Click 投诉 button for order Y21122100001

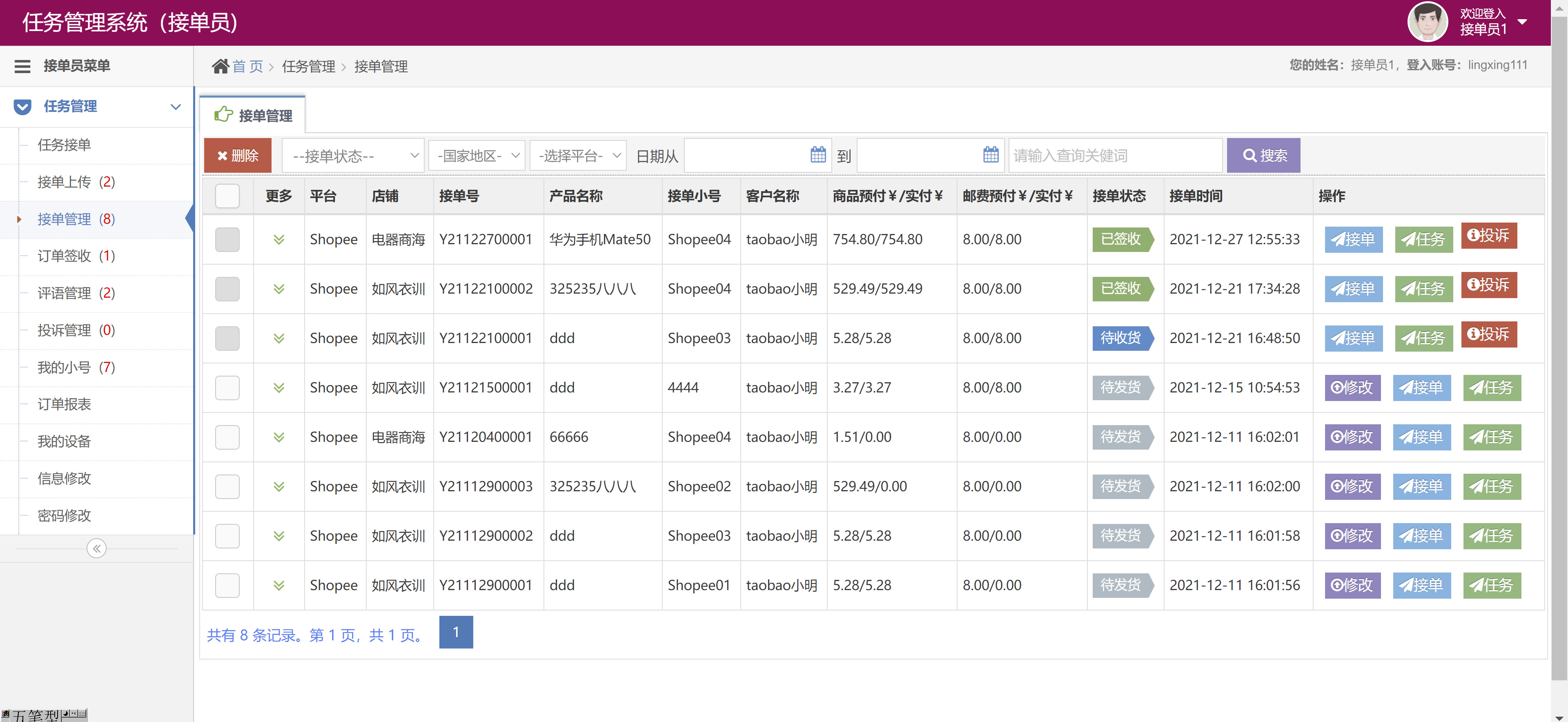(1489, 334)
